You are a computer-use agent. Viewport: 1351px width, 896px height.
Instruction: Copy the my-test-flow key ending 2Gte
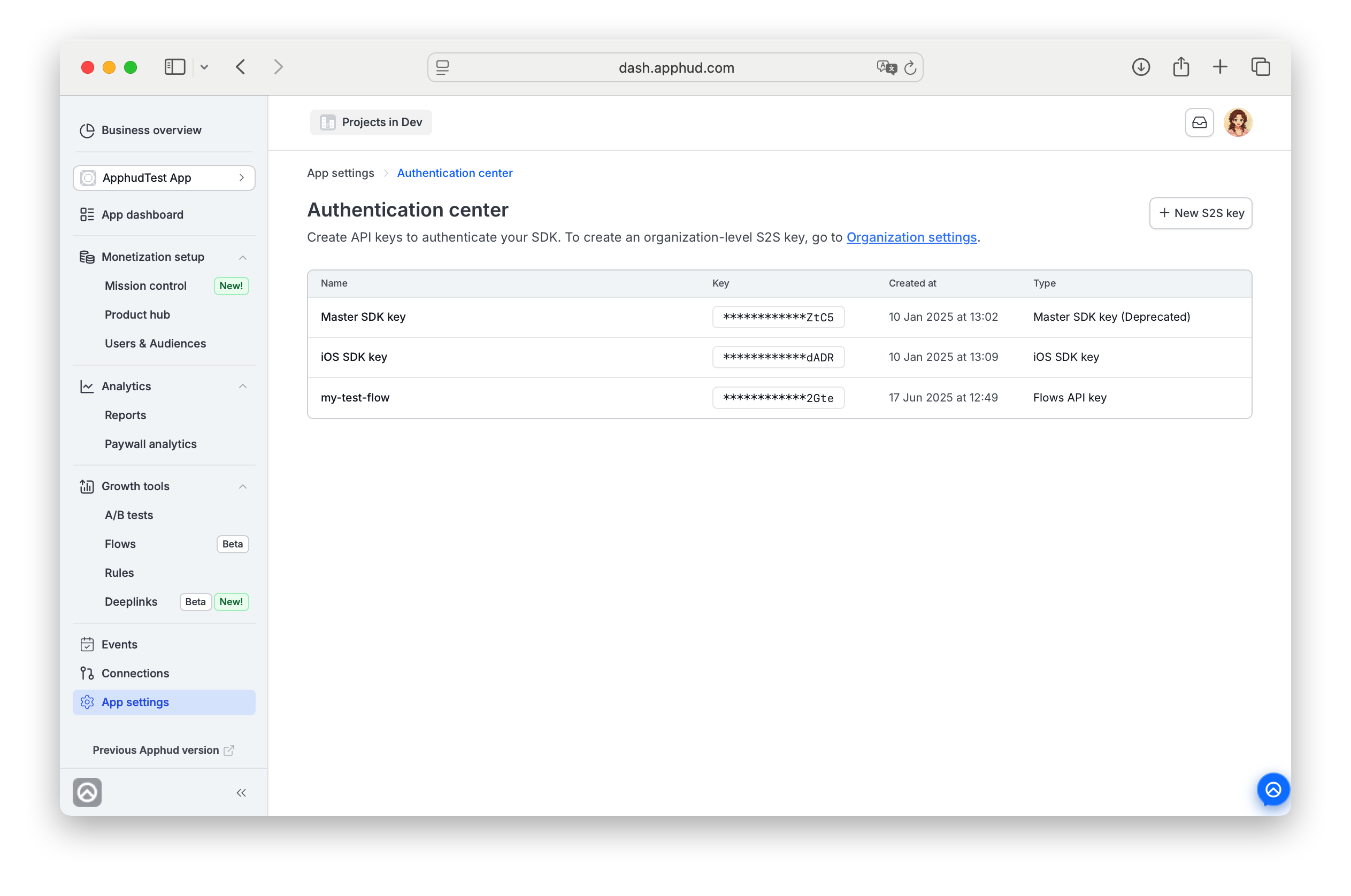click(x=778, y=398)
